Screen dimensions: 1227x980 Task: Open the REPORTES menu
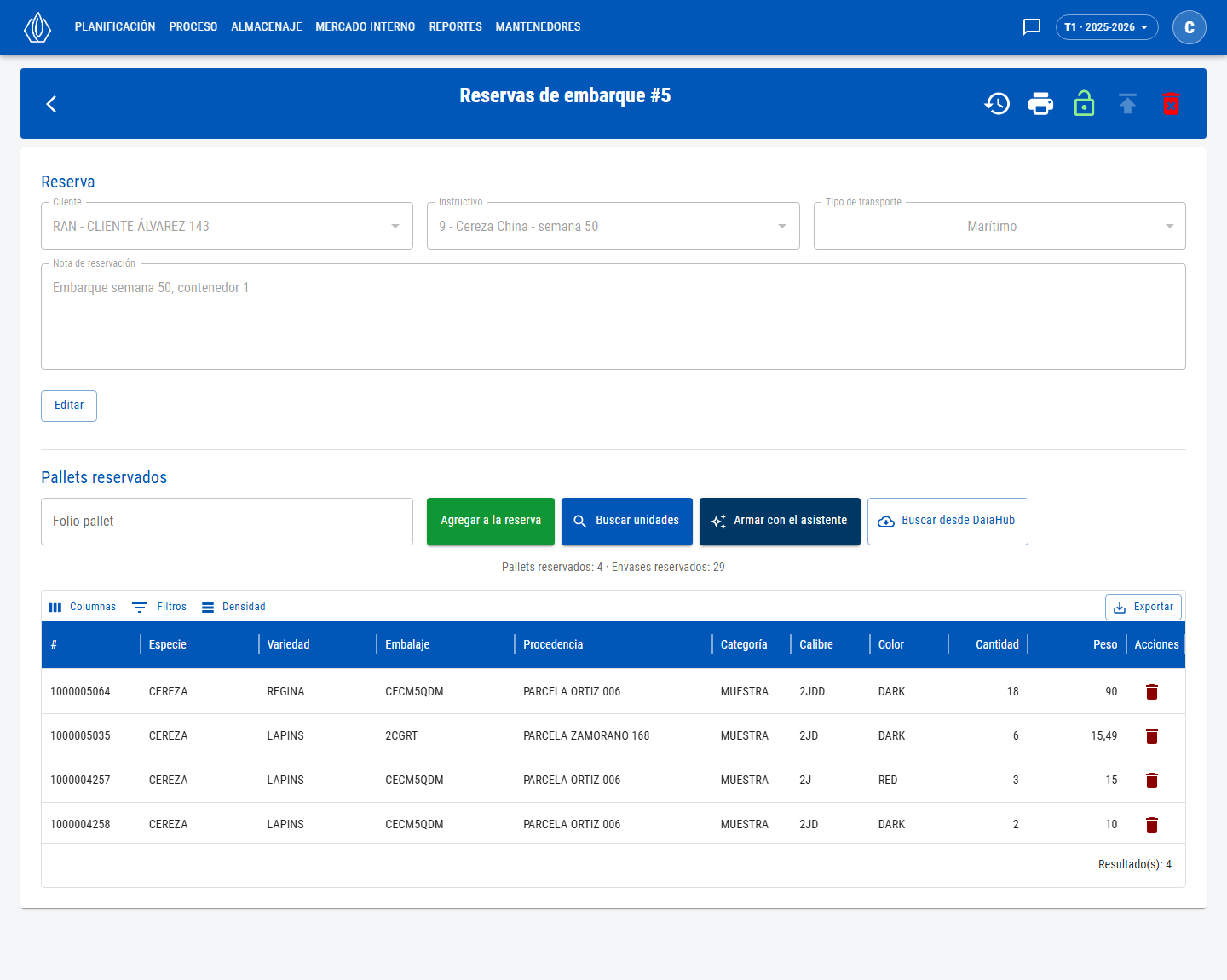click(456, 27)
